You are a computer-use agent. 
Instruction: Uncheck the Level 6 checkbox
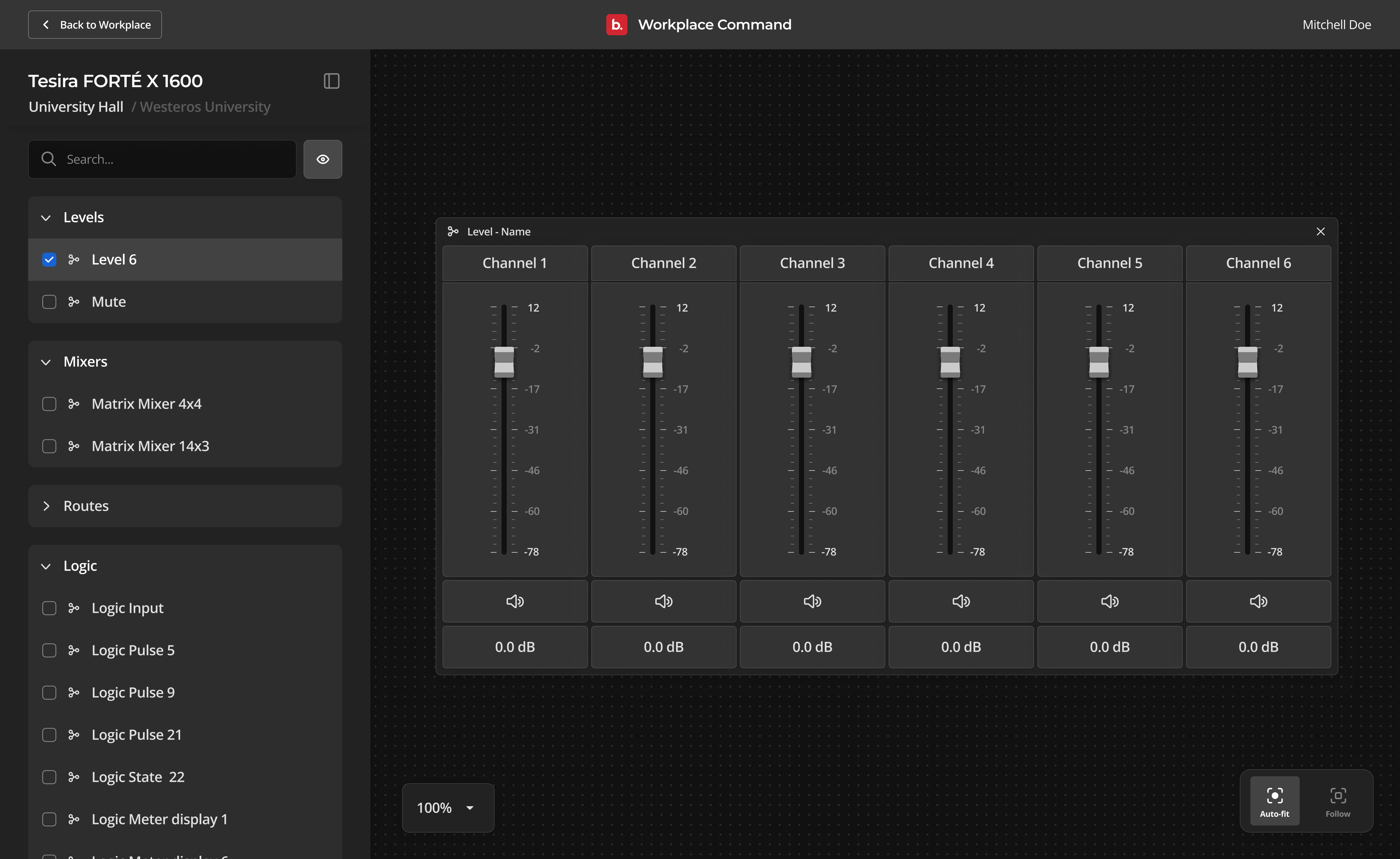pos(50,260)
